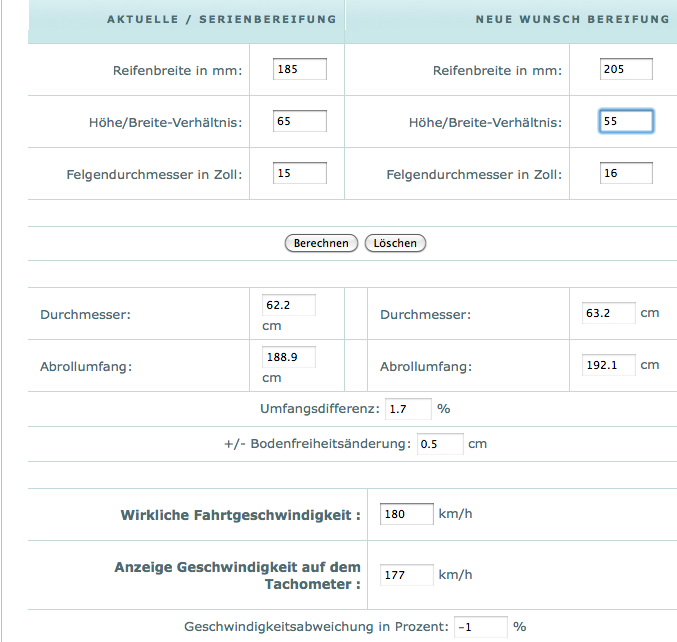Screen dimensions: 677x642
Task: Click '+/- Bodenfreiheitsänderung:' label
Action: [x=317, y=444]
